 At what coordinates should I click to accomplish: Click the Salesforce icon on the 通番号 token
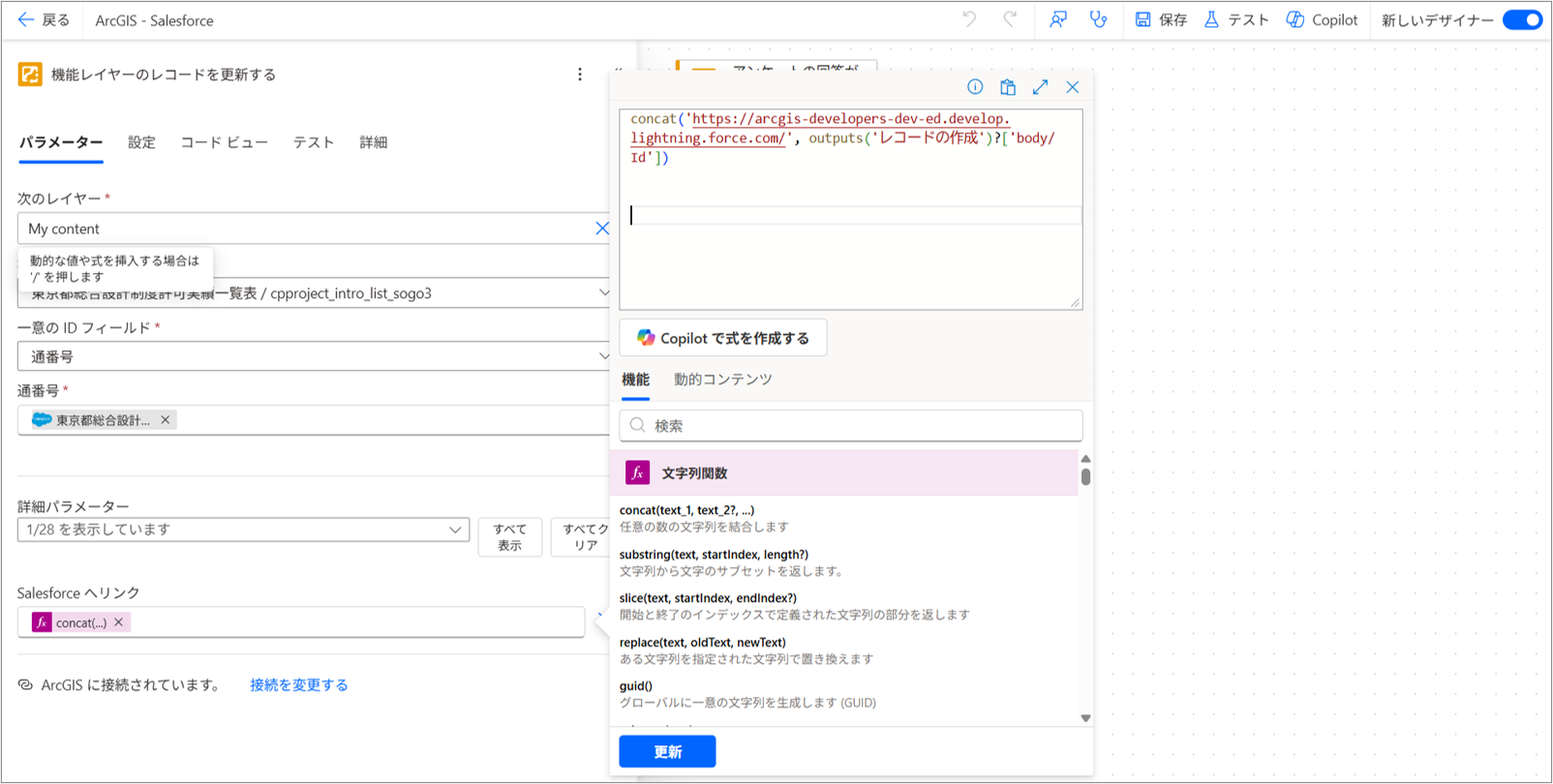tap(42, 420)
